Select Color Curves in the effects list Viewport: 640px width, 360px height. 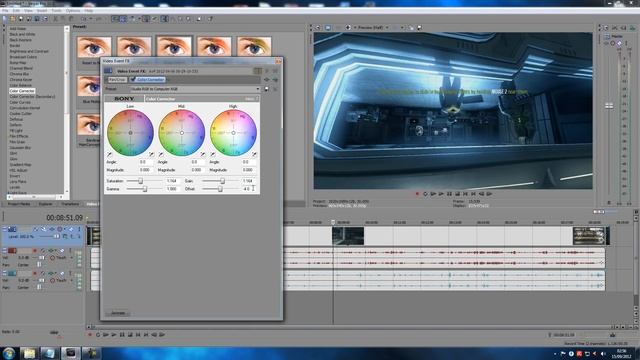tap(20, 102)
